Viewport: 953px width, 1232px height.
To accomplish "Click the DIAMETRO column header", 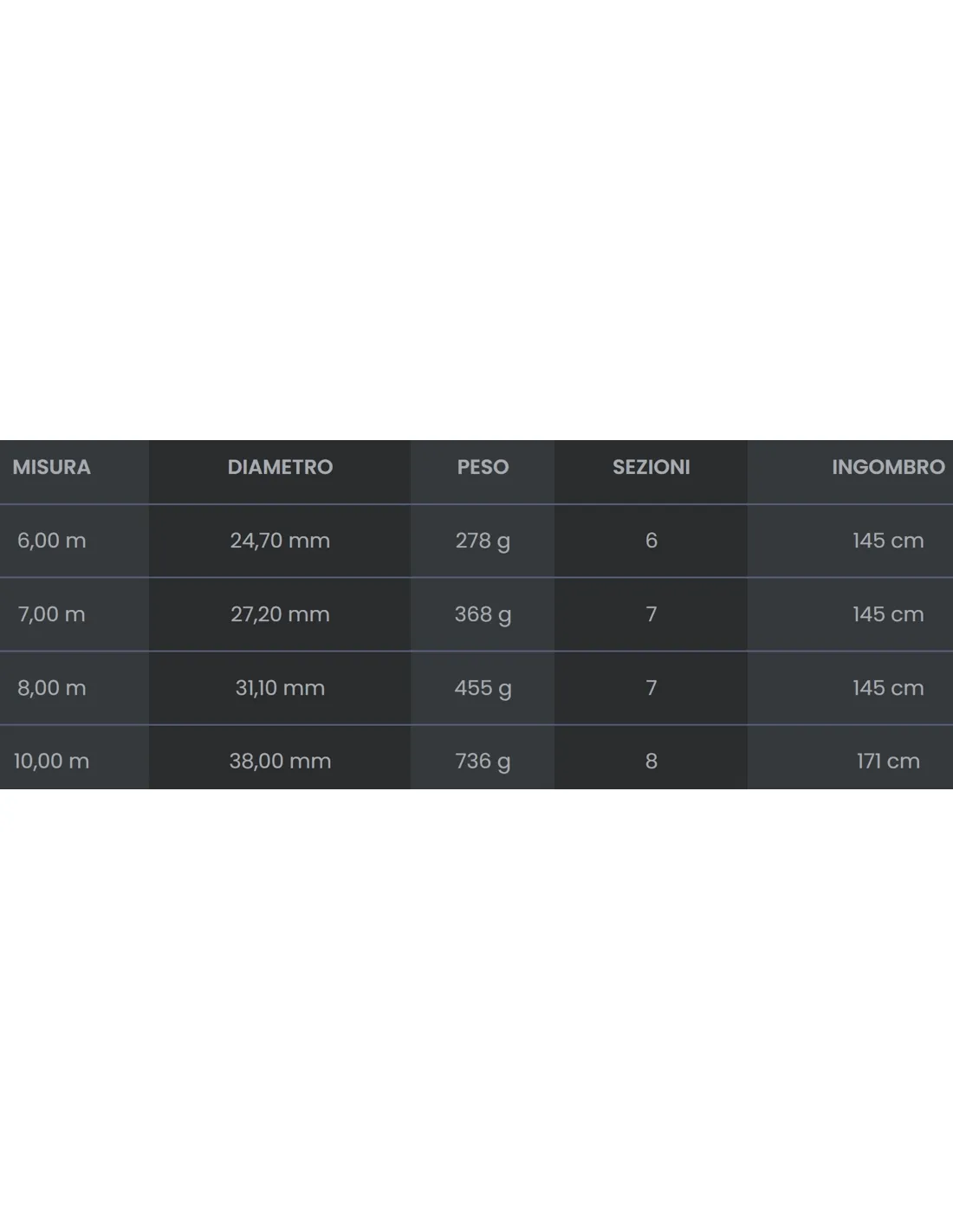I will [280, 467].
